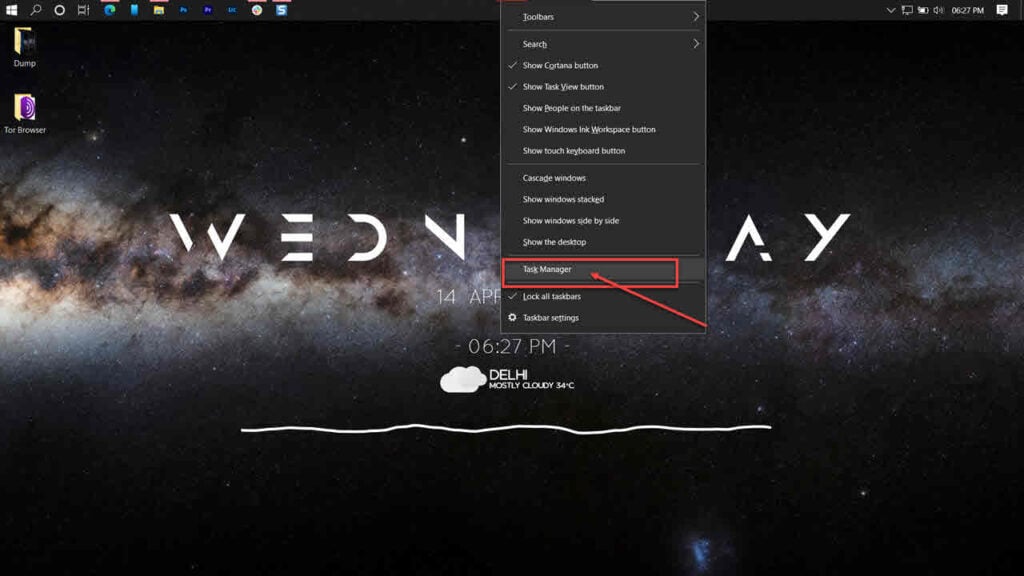Toggle Lock all taskbars option
The image size is (1024, 576).
click(551, 297)
